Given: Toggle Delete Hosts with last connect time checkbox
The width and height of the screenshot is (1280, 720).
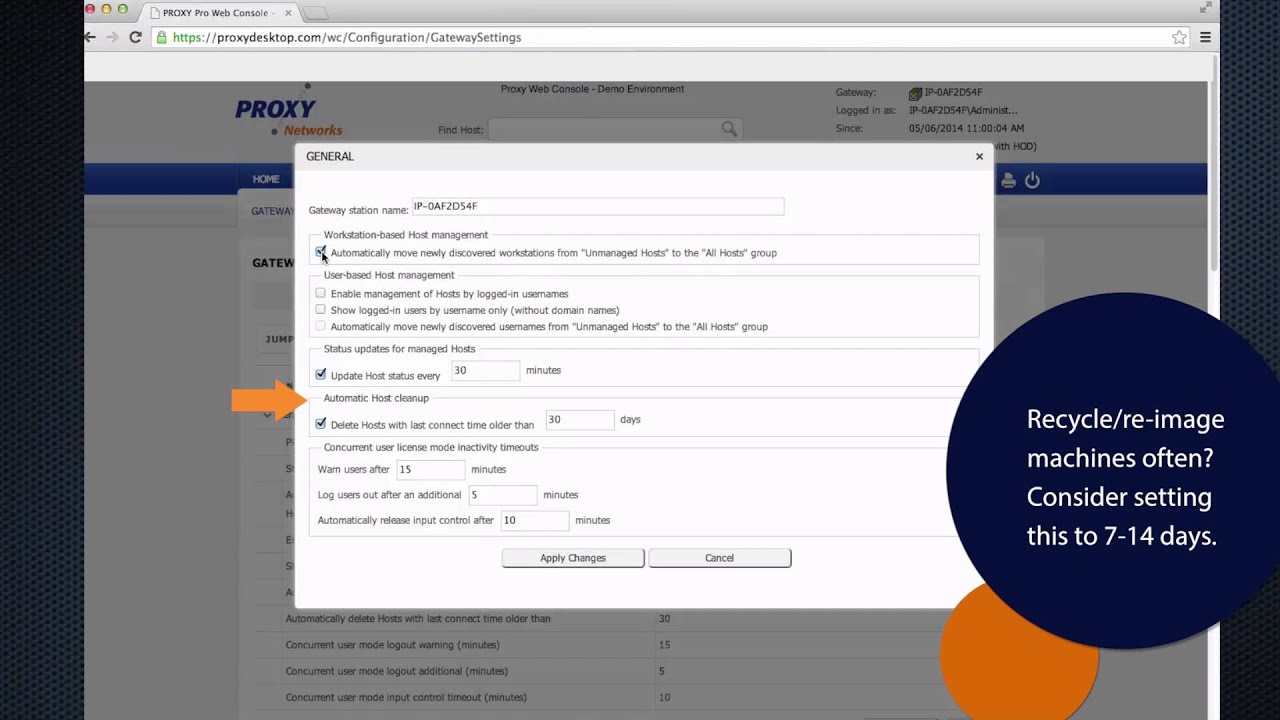Looking at the screenshot, I should [x=320, y=424].
